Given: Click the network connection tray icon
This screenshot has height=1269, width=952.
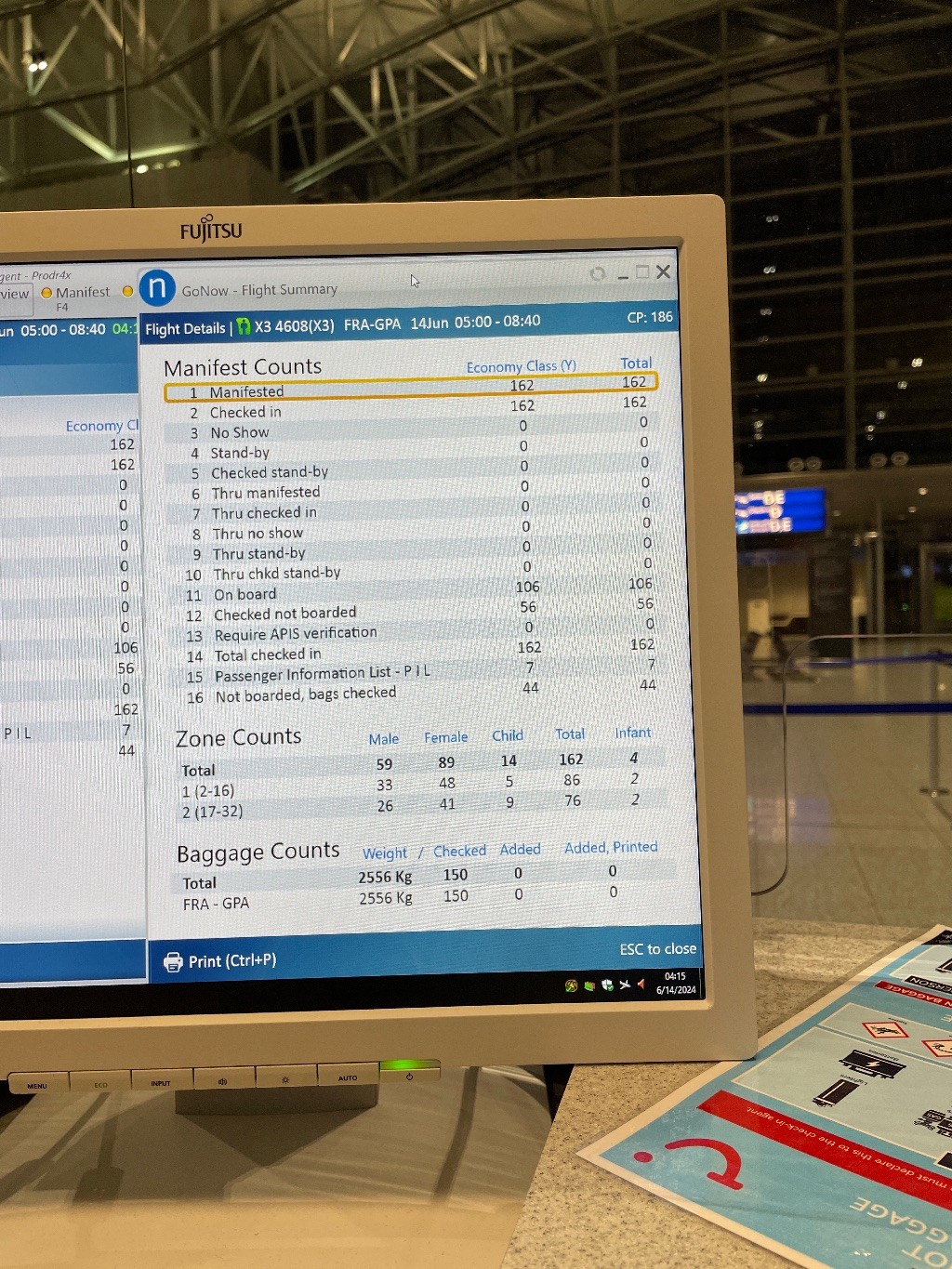Looking at the screenshot, I should tap(625, 985).
